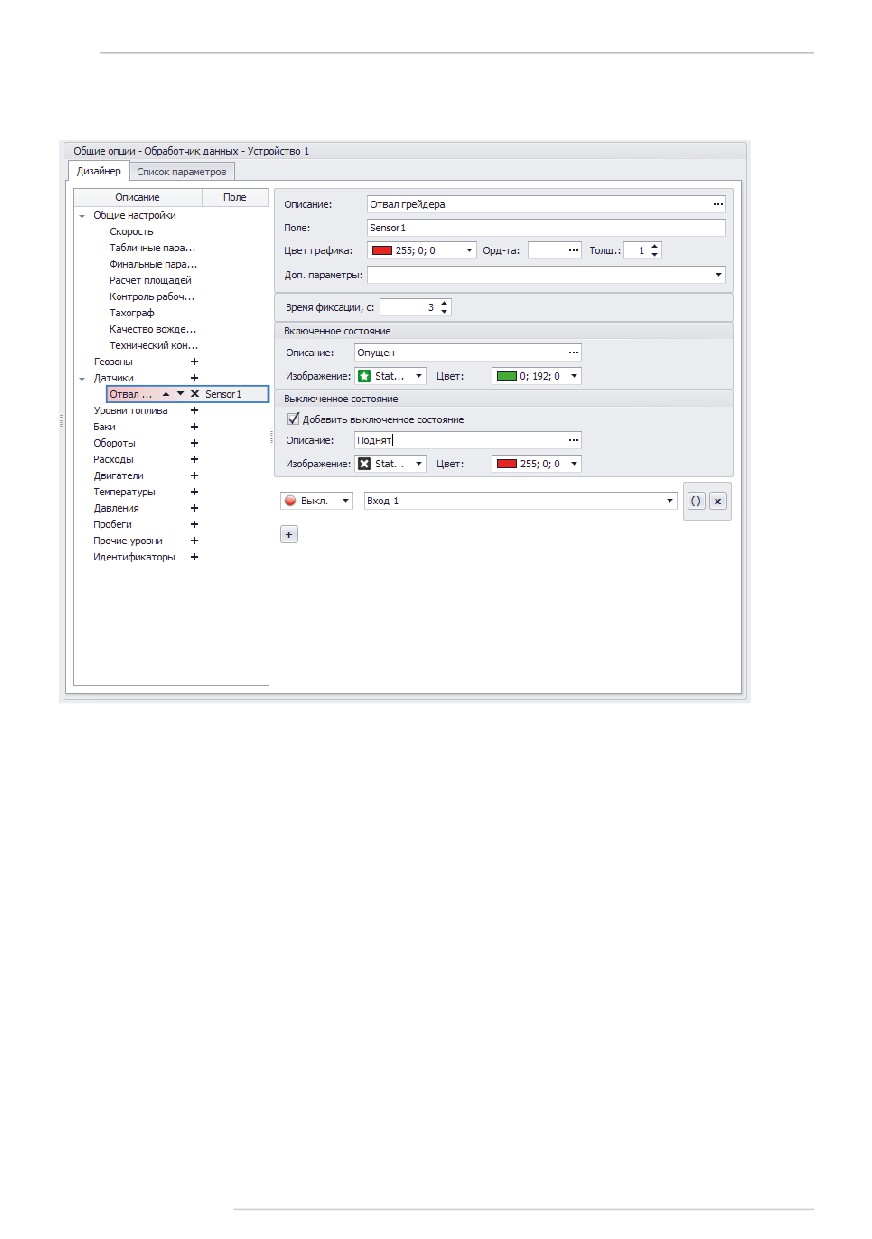Screen dimensions: 872x1239
Task: Click the Поле field containing Sensor1
Action: coord(545,228)
